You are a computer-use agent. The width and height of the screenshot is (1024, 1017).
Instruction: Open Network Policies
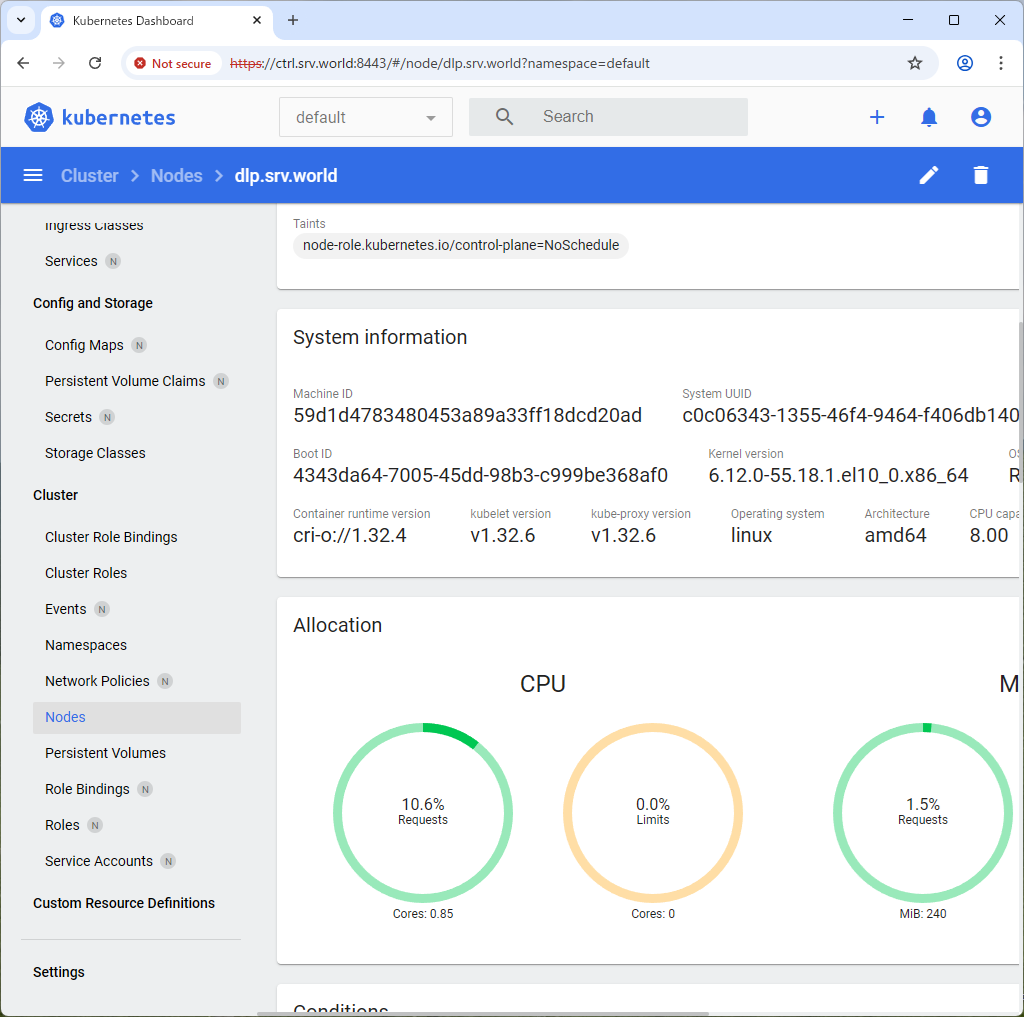pyautogui.click(x=97, y=681)
